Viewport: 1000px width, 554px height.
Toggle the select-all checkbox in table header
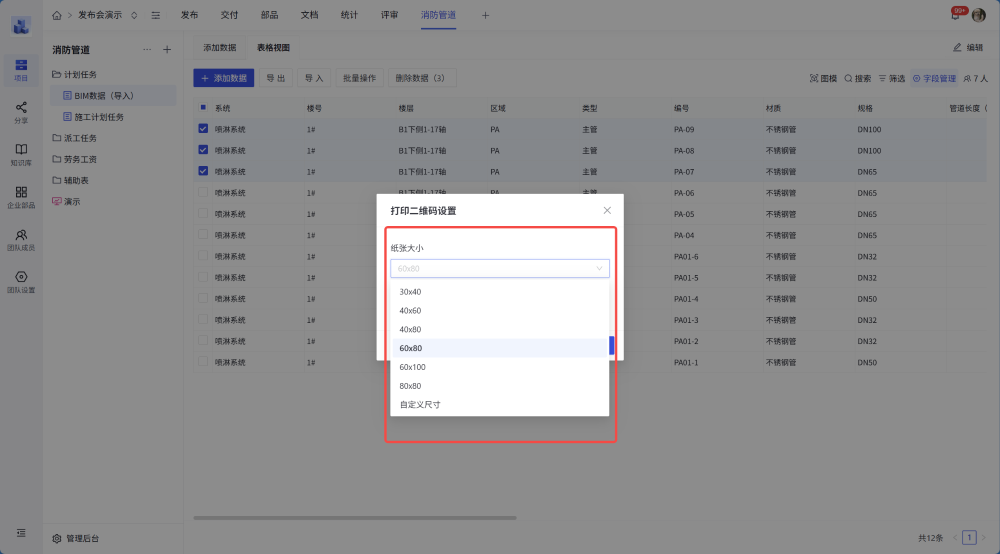204,108
